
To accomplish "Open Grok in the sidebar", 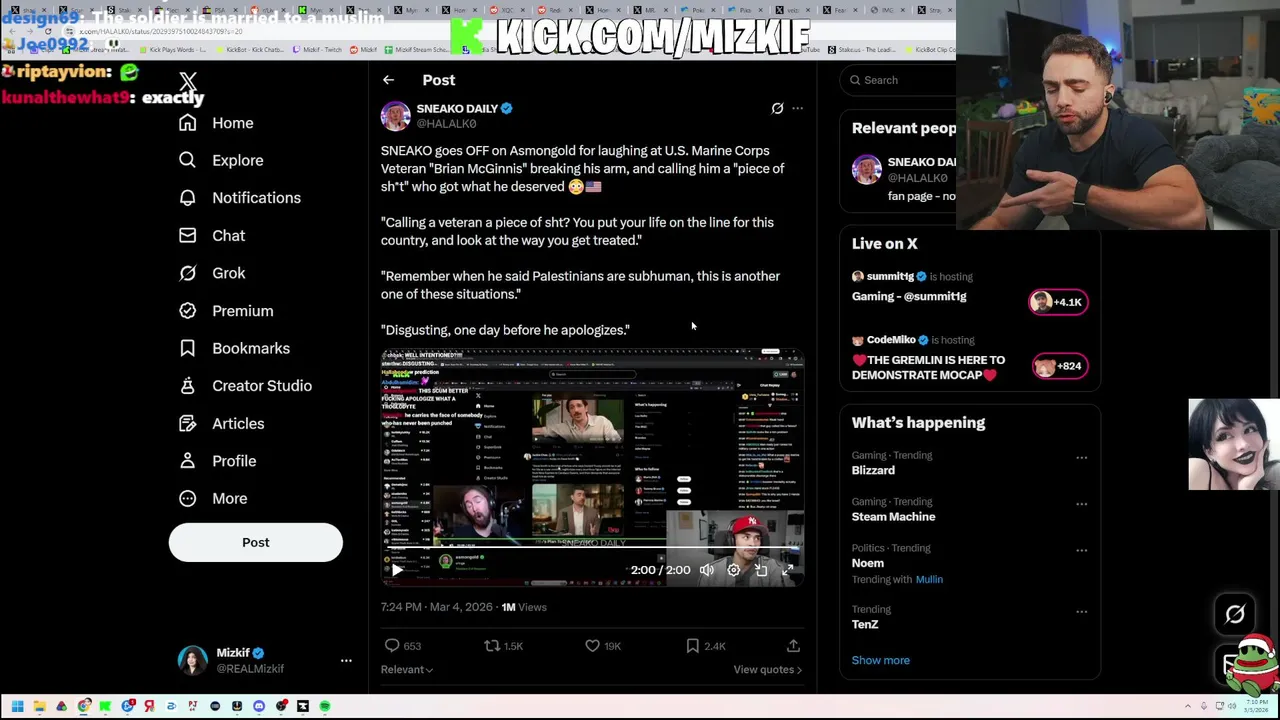I will coord(211,273).
